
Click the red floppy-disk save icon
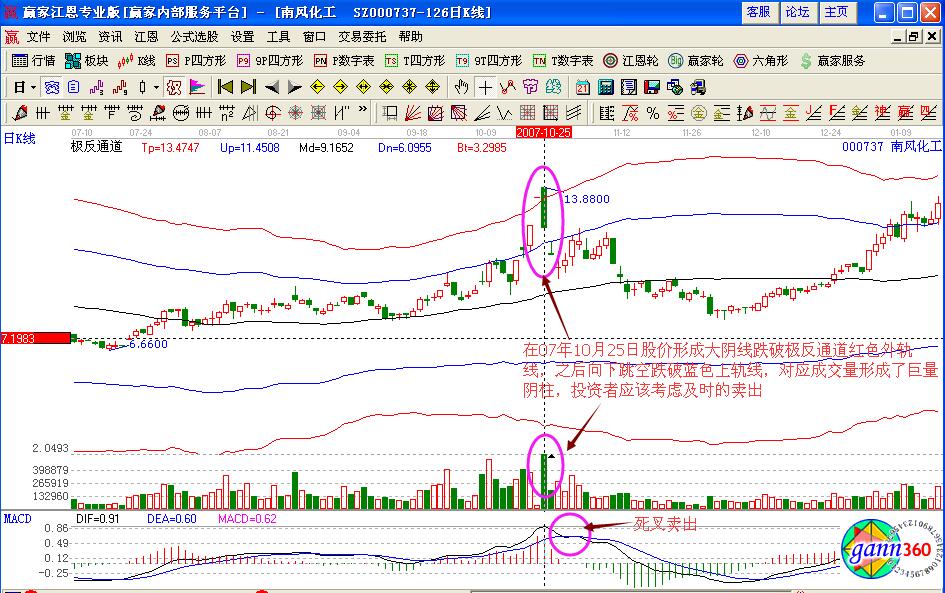pos(651,87)
